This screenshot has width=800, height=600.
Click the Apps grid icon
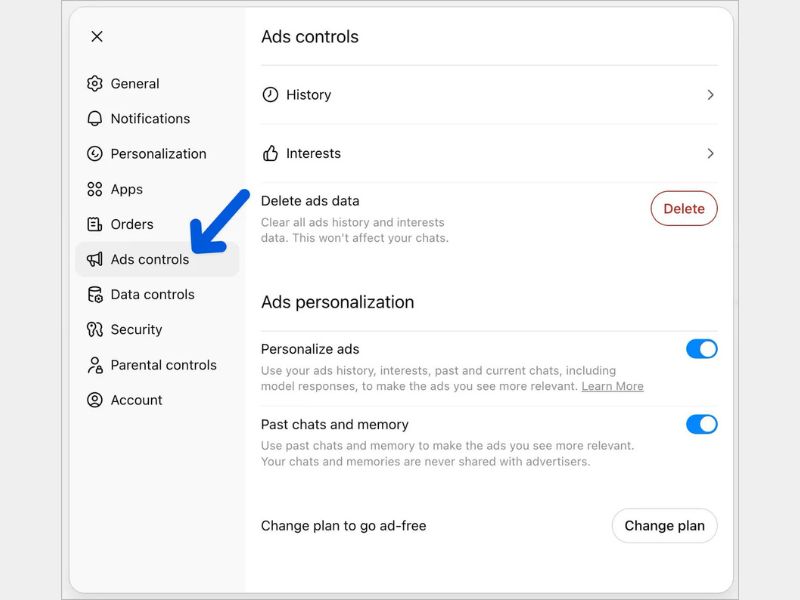point(95,189)
